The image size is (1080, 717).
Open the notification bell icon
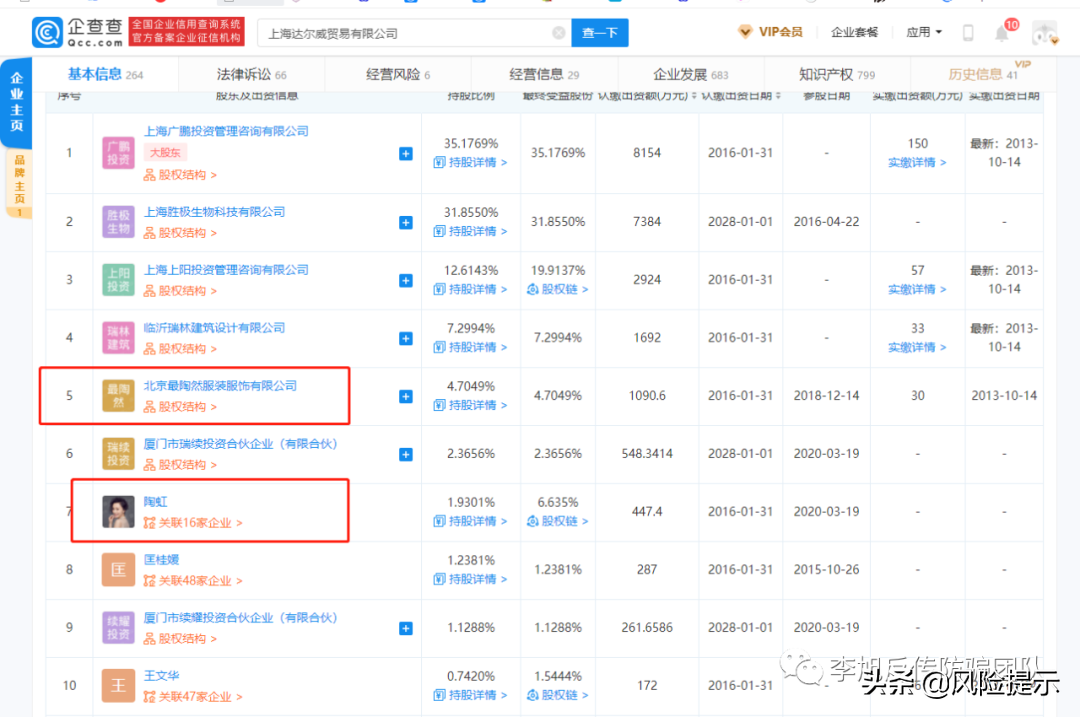[1002, 33]
